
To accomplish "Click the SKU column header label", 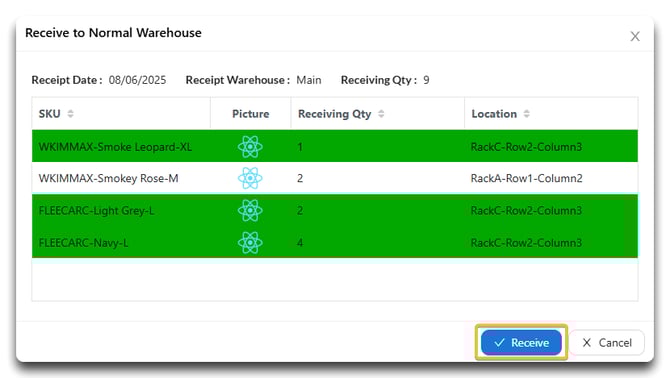I will [x=50, y=114].
